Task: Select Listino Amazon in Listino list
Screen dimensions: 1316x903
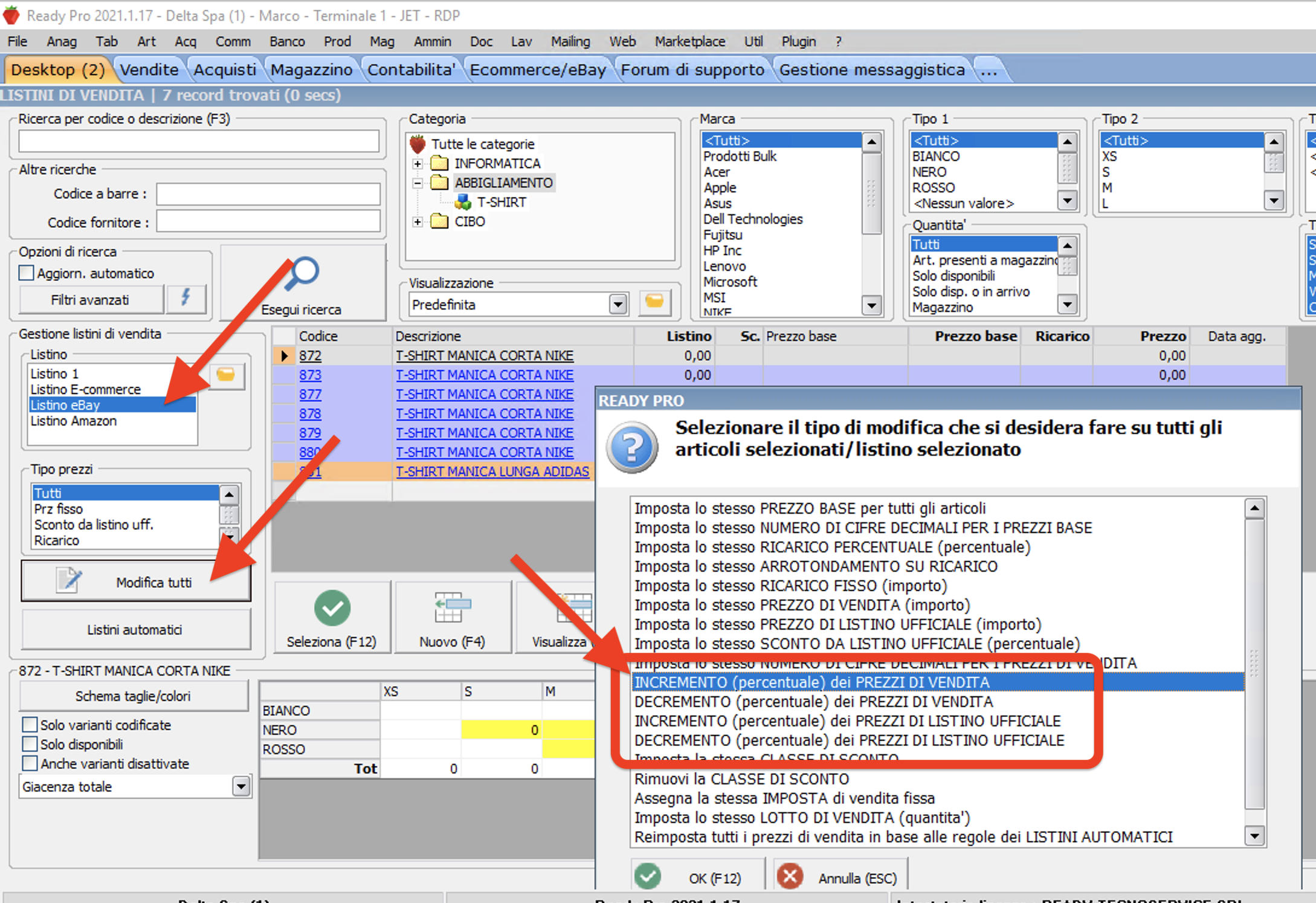Action: click(112, 421)
